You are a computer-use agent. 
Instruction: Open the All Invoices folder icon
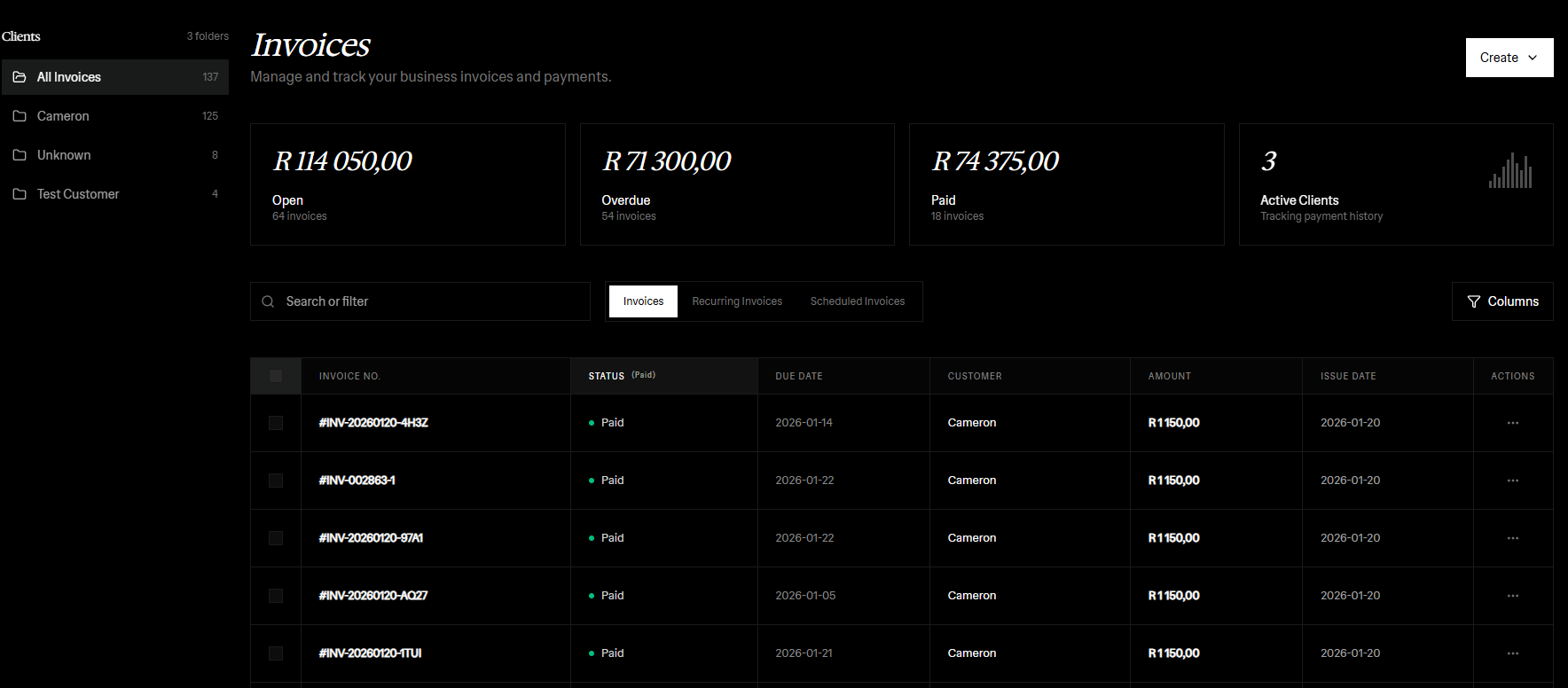click(x=20, y=77)
